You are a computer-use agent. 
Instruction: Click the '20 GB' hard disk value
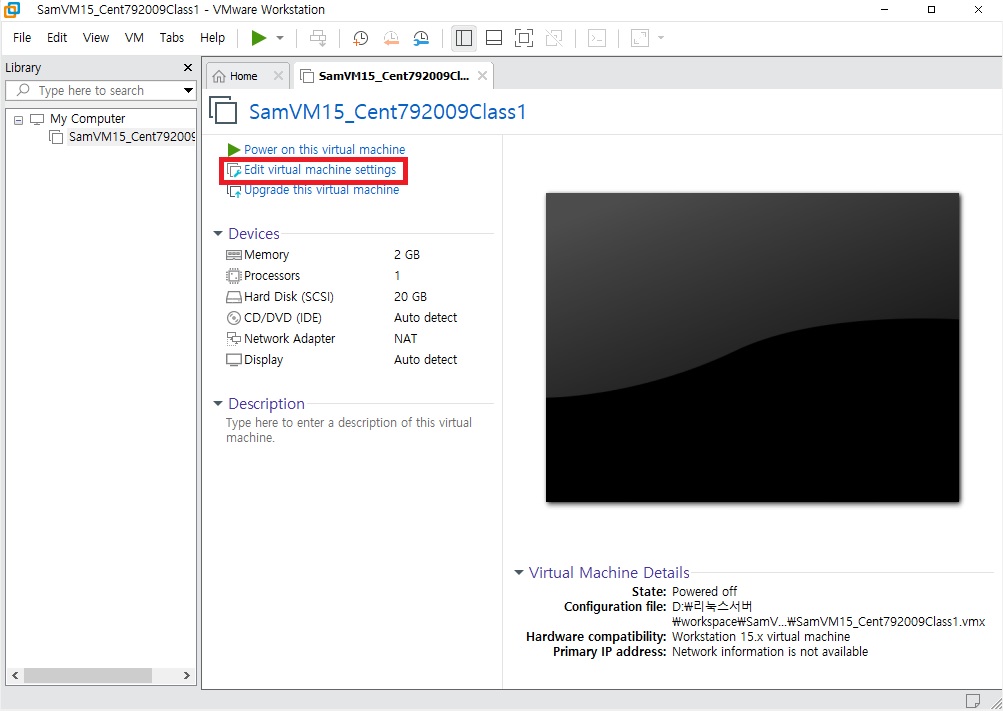pos(410,297)
